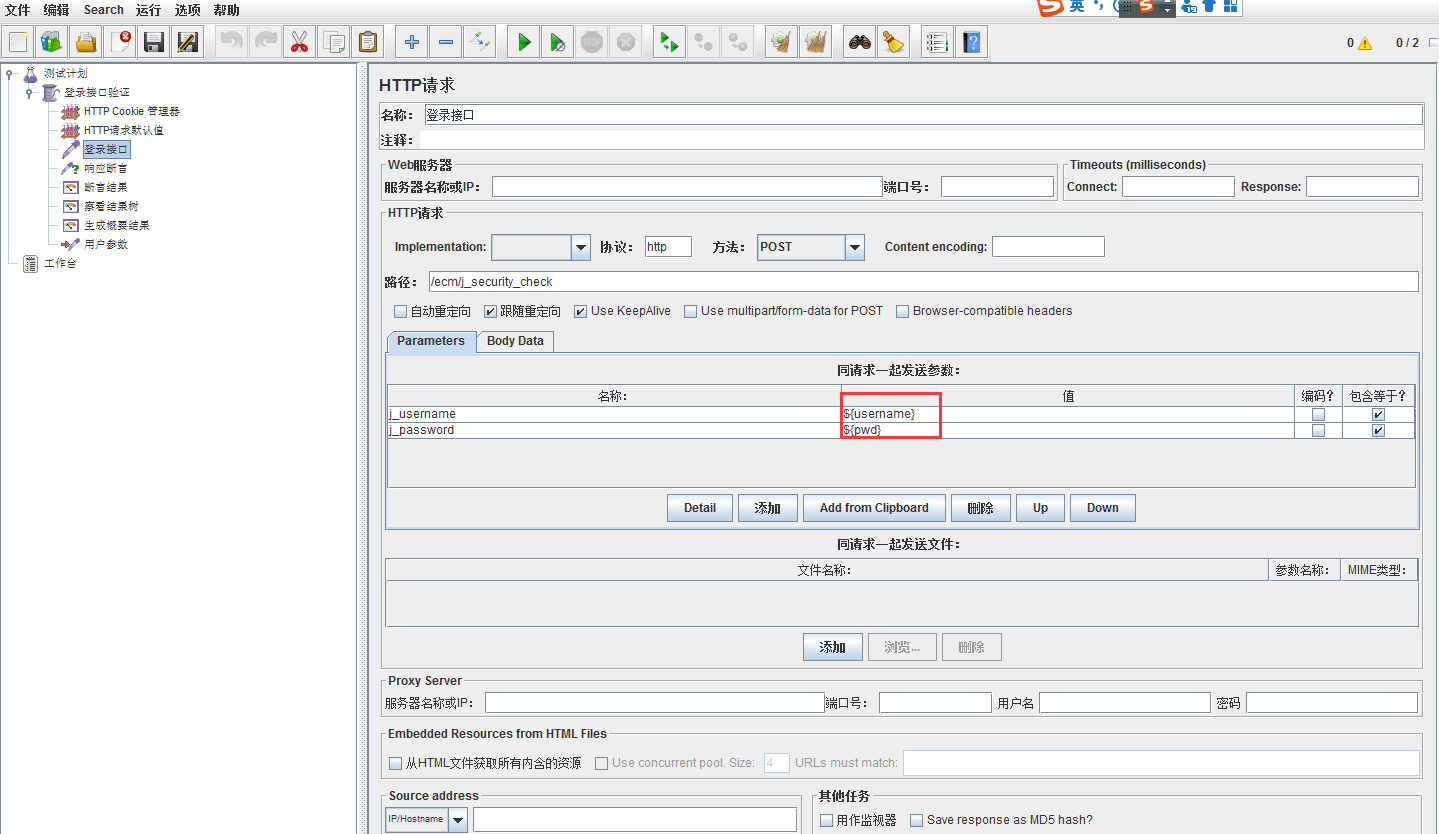Screen dimensions: 1439x834
Task: Click the warning triangle log indicator
Action: (1366, 43)
